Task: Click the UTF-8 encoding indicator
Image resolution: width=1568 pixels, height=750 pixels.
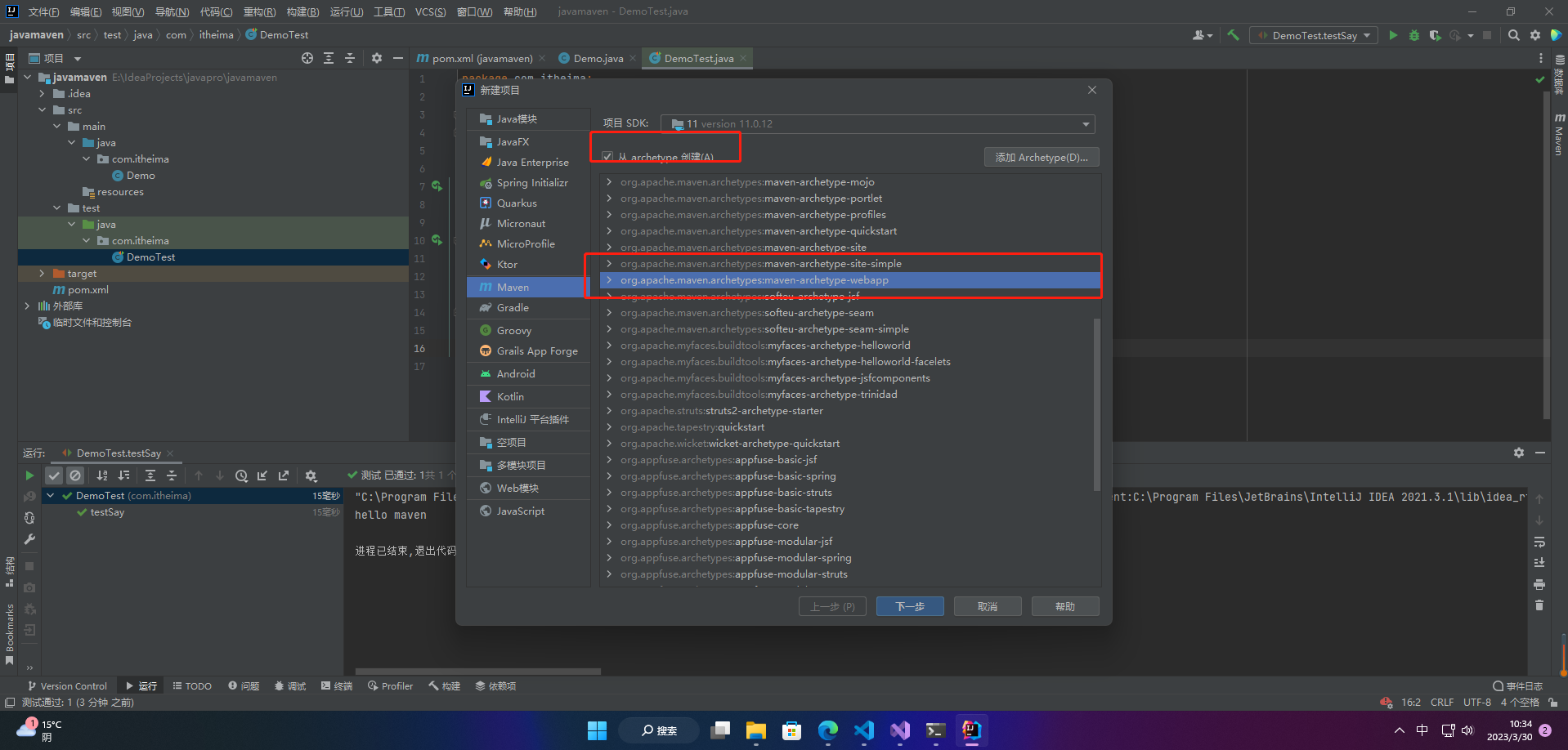Action: tap(1477, 703)
